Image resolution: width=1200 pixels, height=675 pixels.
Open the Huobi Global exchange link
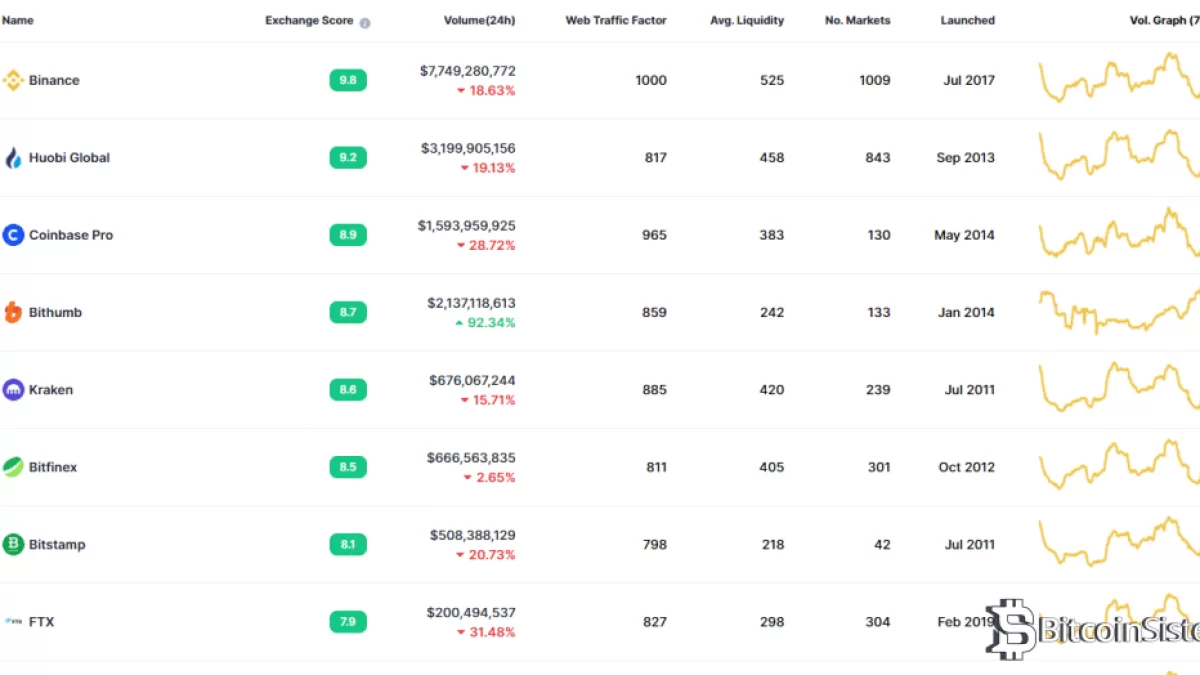click(x=69, y=157)
